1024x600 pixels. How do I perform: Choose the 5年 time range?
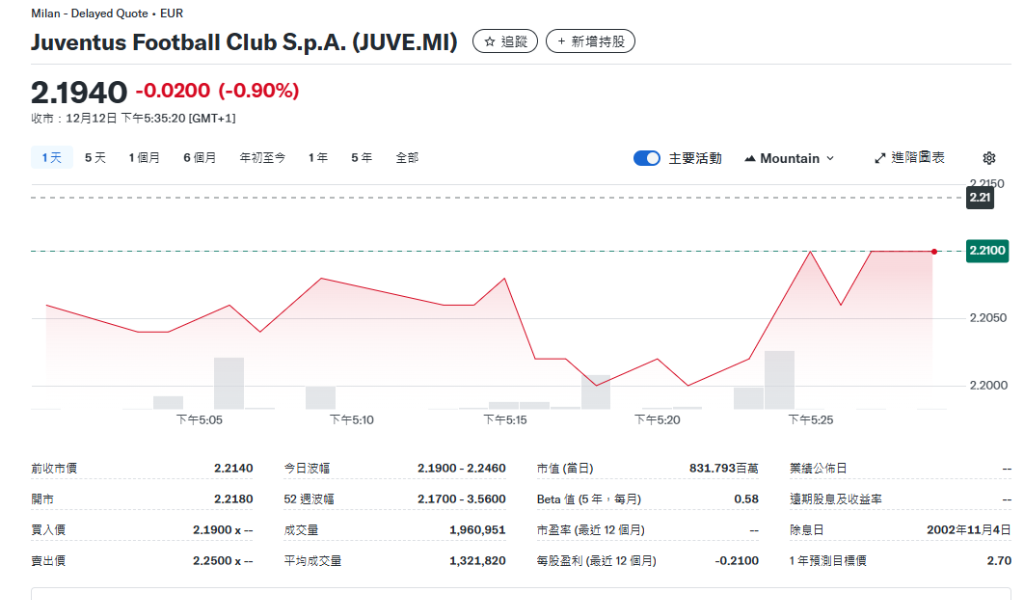361,158
